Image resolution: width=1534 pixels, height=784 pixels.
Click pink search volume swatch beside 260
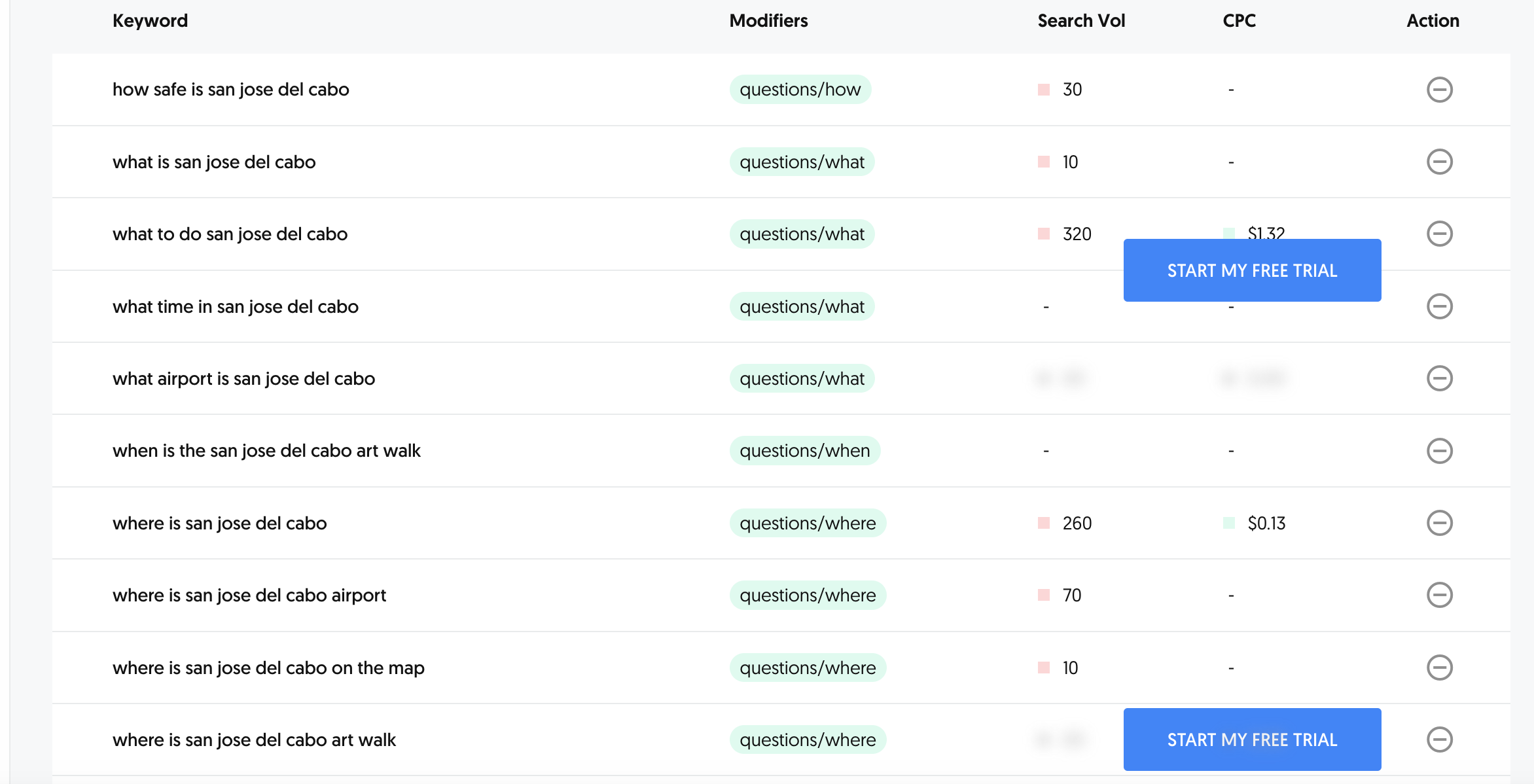pos(1044,523)
